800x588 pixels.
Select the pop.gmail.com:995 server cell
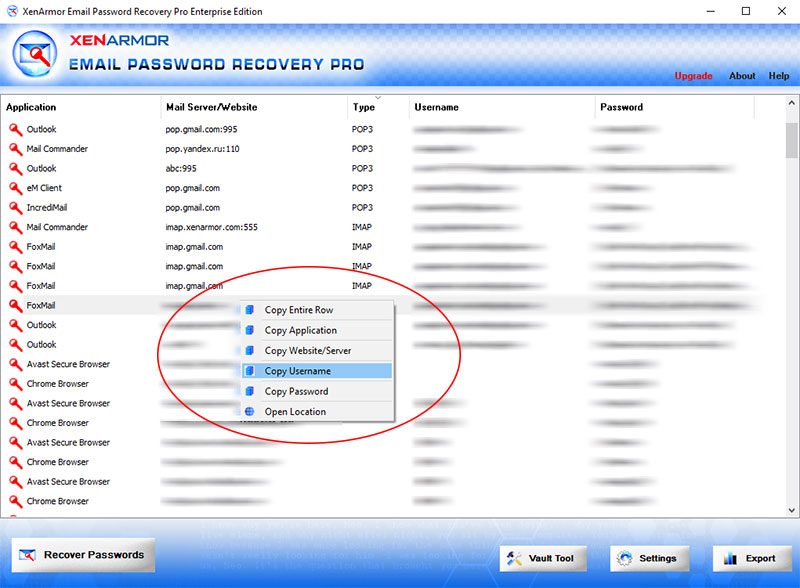tap(201, 130)
